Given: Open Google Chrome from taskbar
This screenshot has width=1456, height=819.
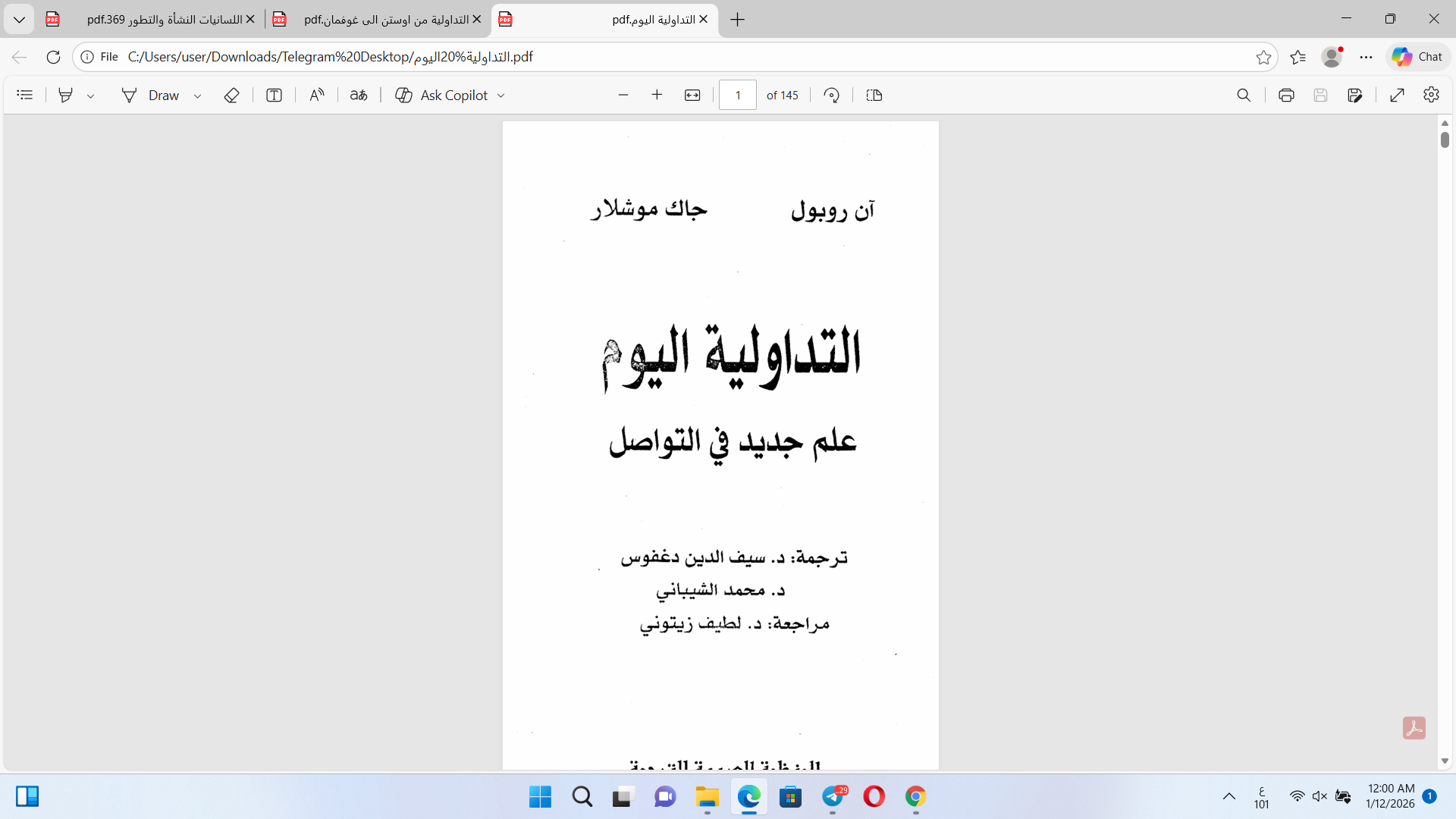Looking at the screenshot, I should [x=915, y=796].
